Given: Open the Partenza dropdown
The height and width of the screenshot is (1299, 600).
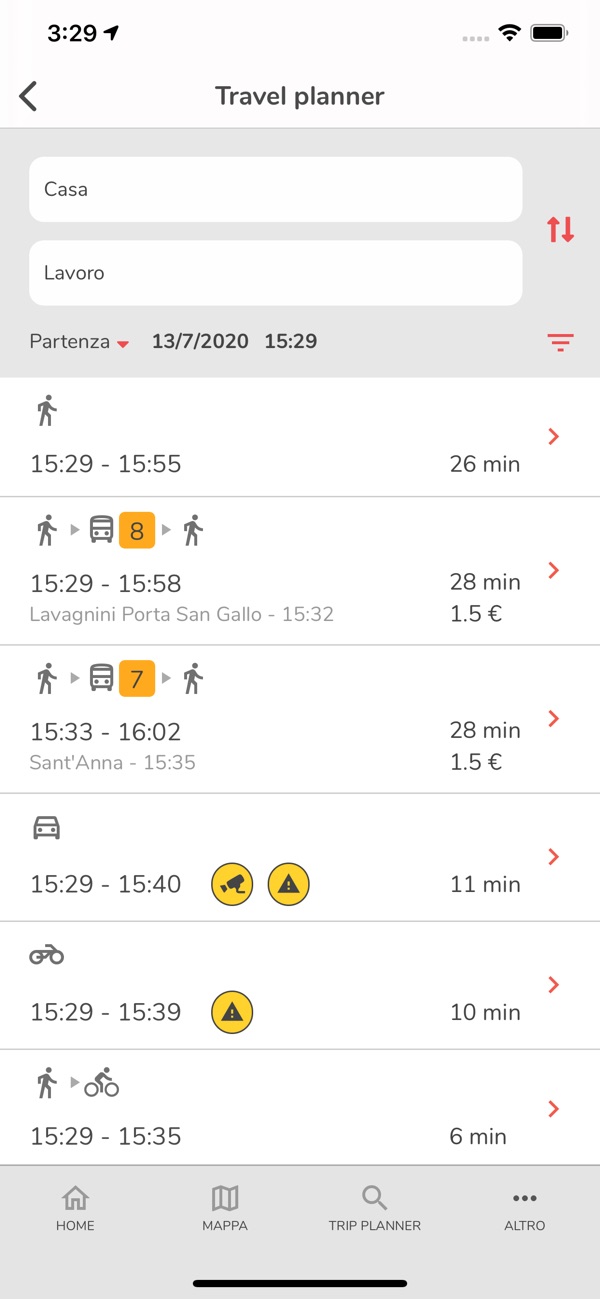Looking at the screenshot, I should (x=80, y=342).
